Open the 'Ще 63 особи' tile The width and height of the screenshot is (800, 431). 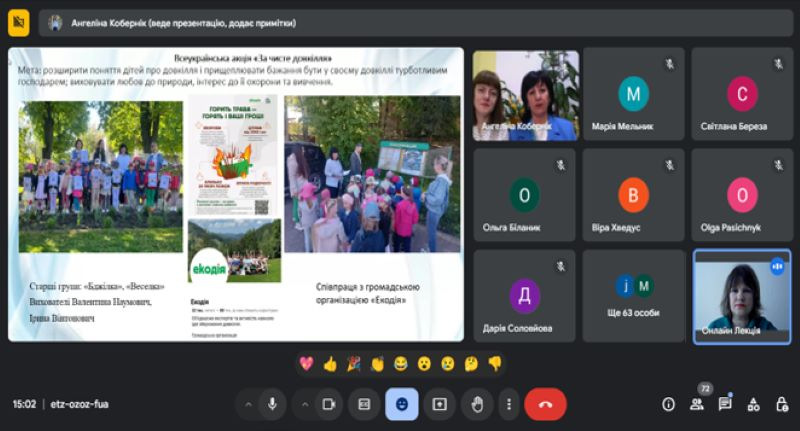coord(633,296)
